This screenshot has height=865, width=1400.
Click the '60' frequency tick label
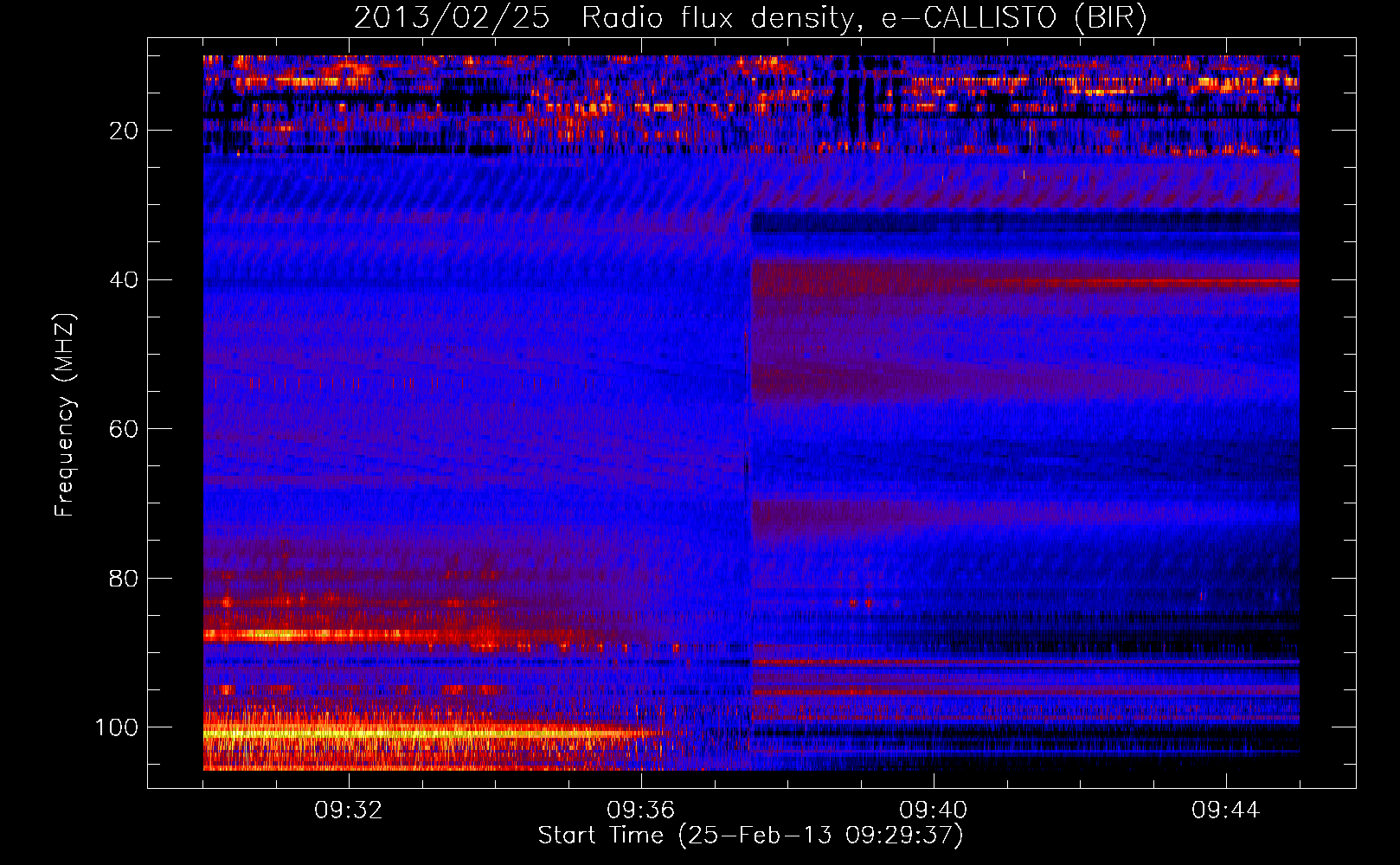pos(124,429)
